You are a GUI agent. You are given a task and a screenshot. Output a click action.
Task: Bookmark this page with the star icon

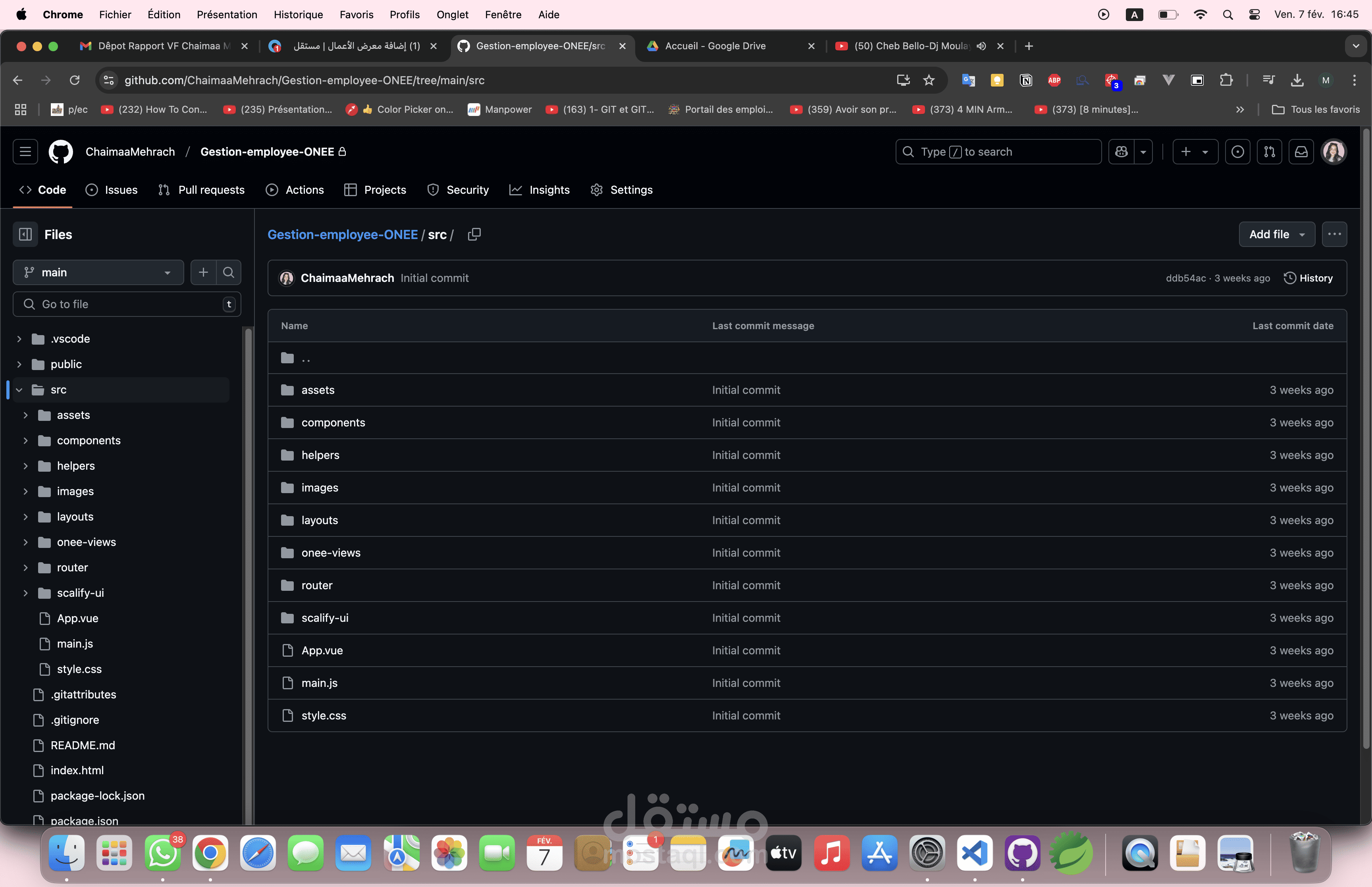[929, 80]
